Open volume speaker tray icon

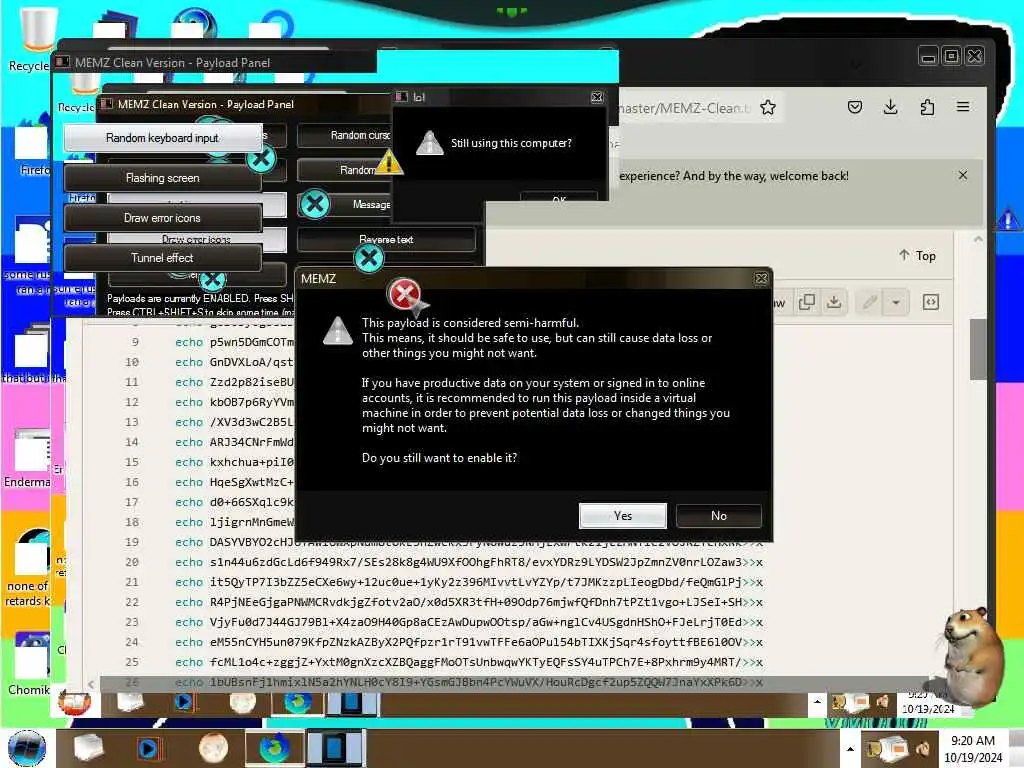[922, 748]
